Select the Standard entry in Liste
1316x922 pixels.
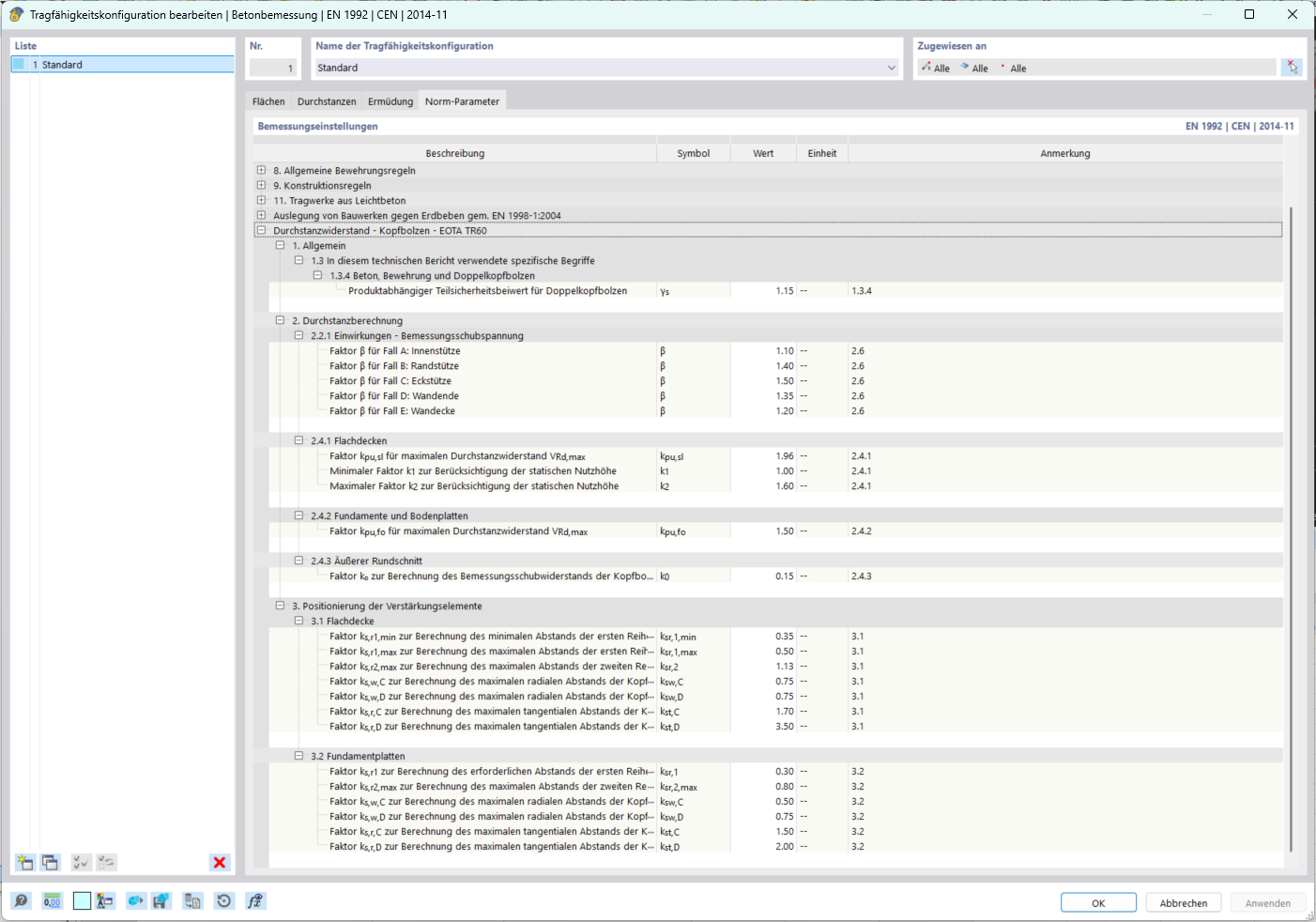(122, 64)
